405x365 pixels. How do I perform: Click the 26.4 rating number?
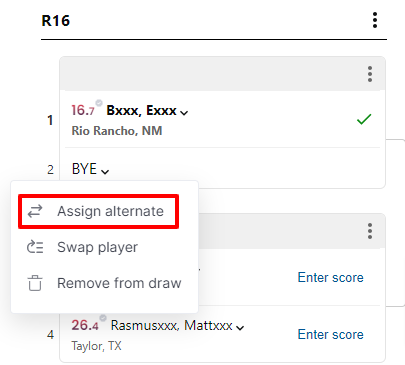tap(85, 325)
